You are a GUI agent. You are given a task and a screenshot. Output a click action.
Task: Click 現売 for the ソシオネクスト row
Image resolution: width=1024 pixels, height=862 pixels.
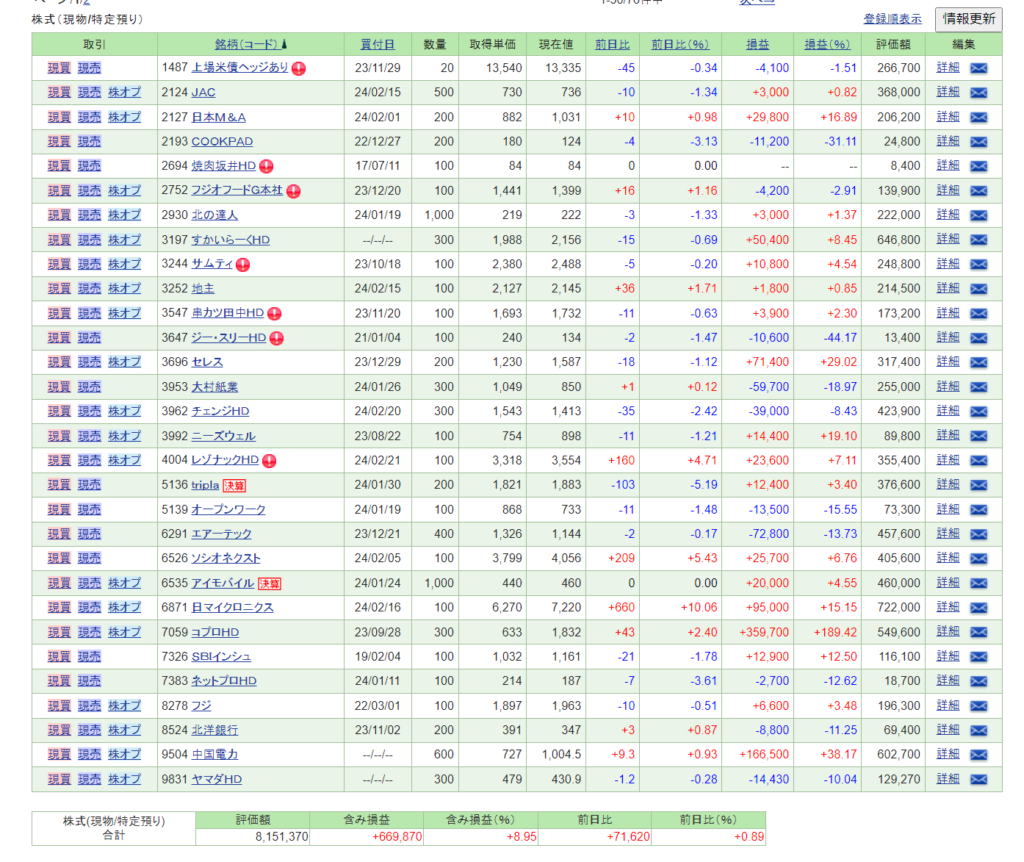pyautogui.click(x=90, y=558)
